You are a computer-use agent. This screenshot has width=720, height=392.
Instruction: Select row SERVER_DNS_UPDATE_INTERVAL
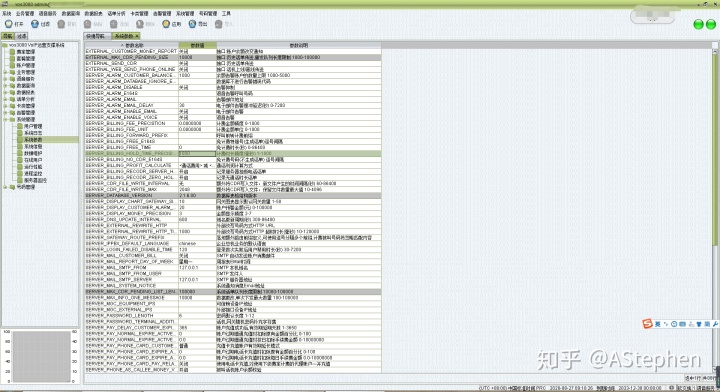click(233, 219)
